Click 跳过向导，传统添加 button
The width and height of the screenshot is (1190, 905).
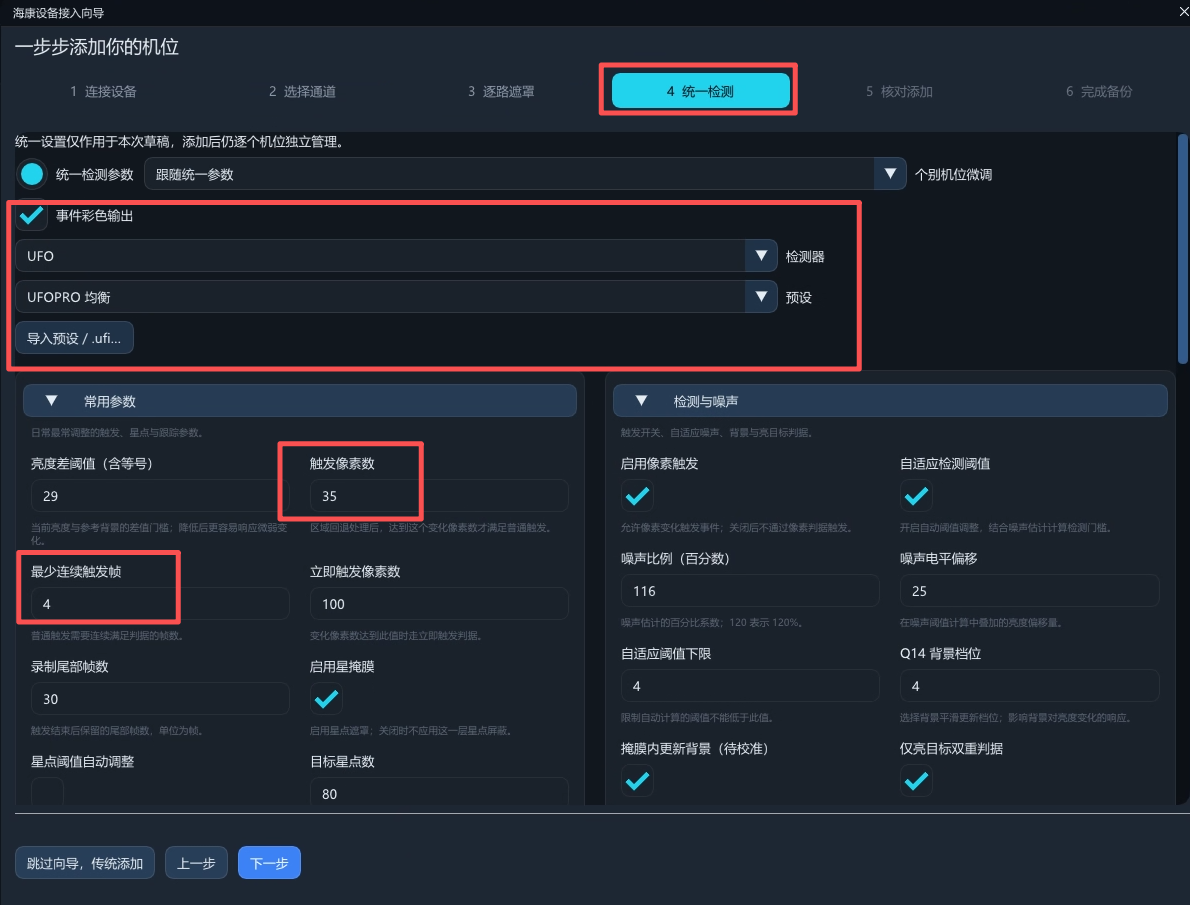(x=85, y=862)
